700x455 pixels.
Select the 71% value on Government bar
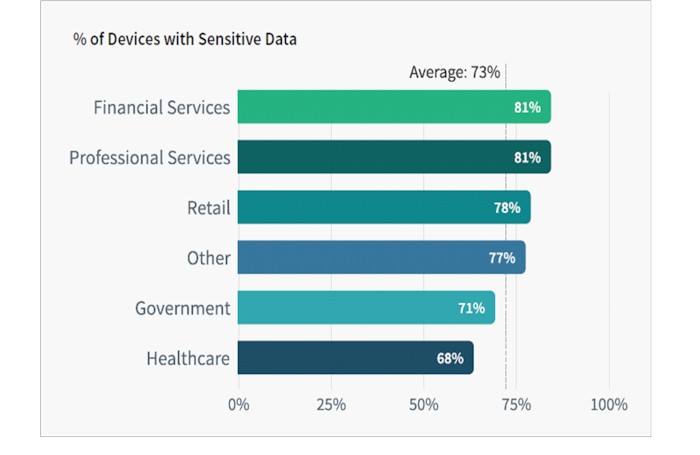[471, 308]
